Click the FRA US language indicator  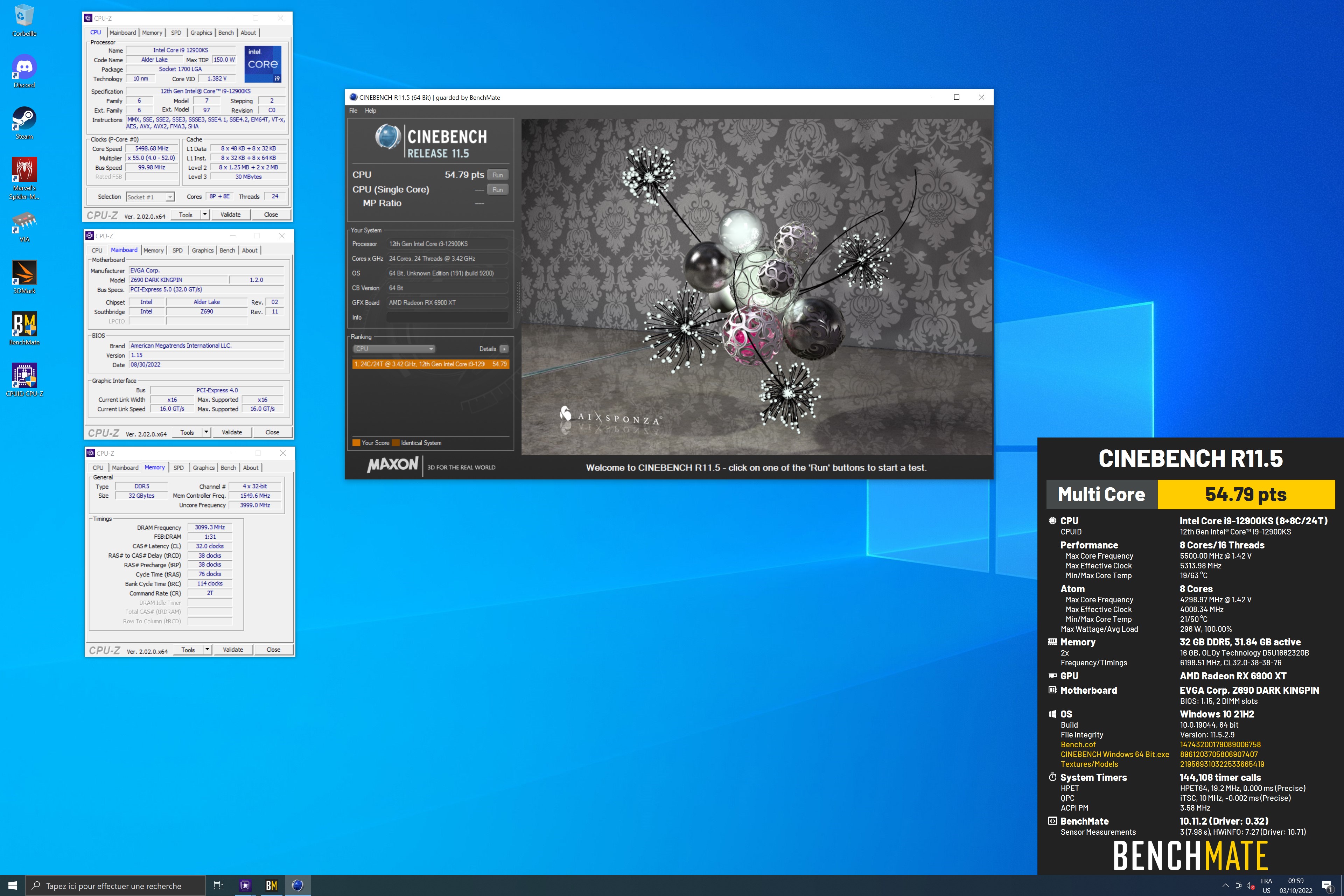pyautogui.click(x=1266, y=886)
